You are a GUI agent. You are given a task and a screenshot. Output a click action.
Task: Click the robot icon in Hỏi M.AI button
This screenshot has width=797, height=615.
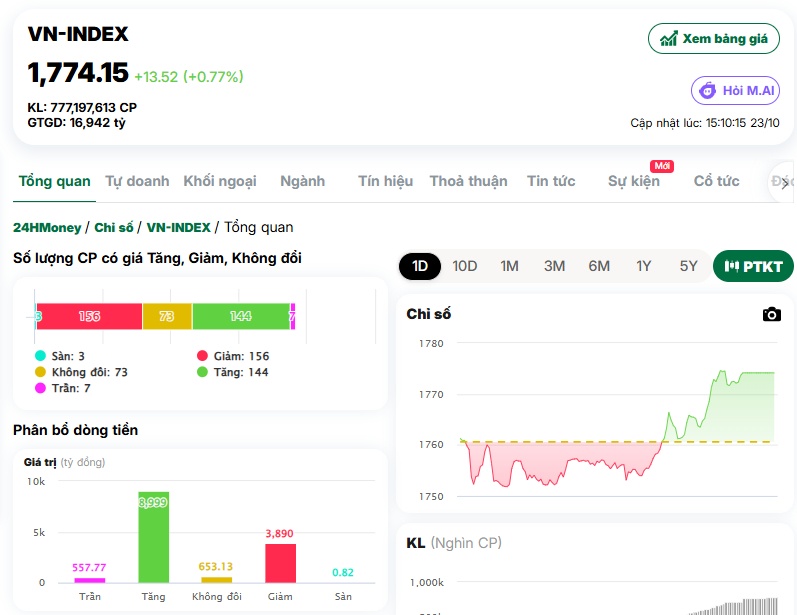click(708, 90)
